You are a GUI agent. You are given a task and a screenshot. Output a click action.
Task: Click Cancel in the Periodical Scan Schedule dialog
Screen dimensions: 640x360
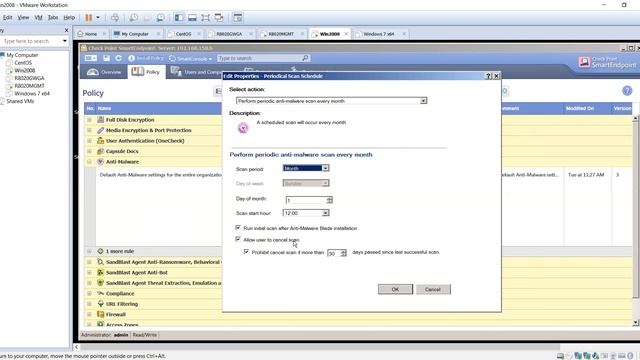click(433, 289)
